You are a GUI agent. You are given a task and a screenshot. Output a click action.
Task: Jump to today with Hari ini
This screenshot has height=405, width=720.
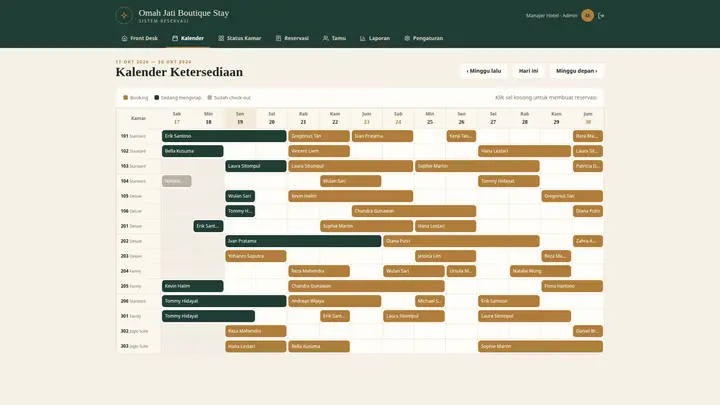(528, 71)
